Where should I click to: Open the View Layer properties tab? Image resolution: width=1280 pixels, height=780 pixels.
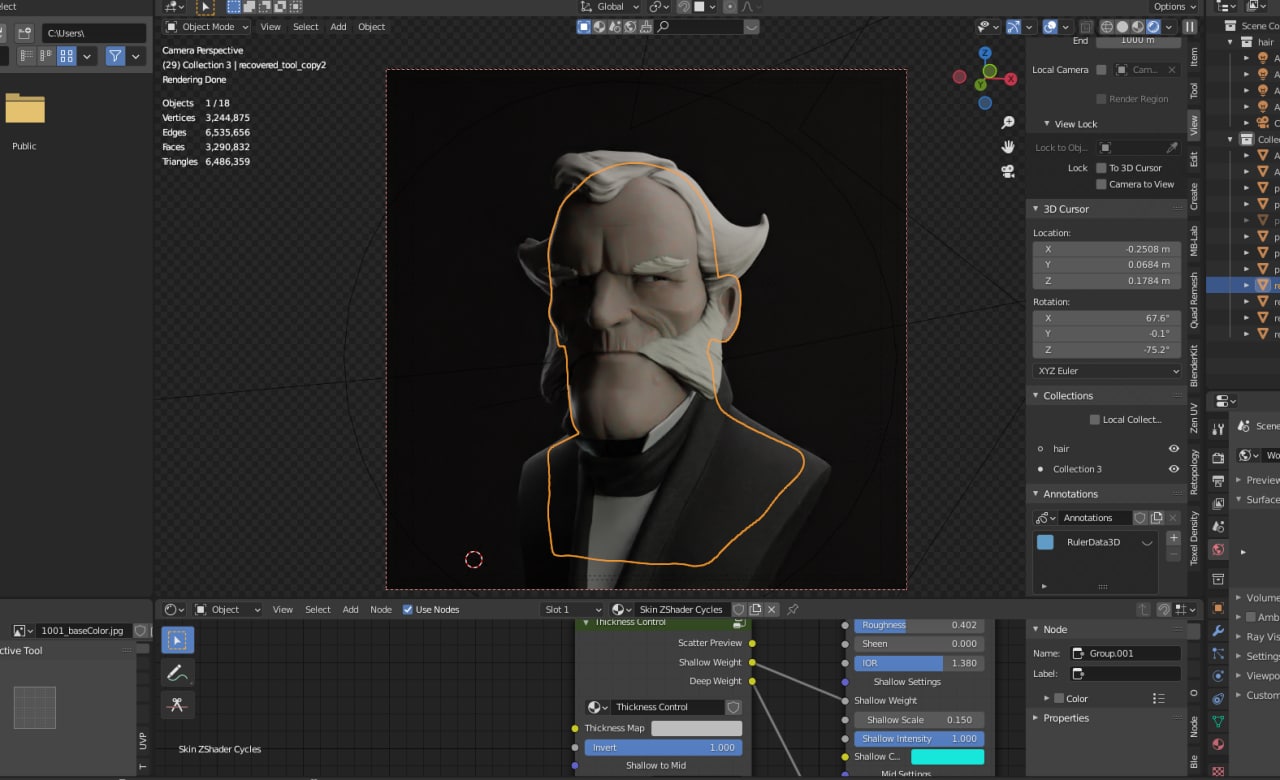(1218, 504)
